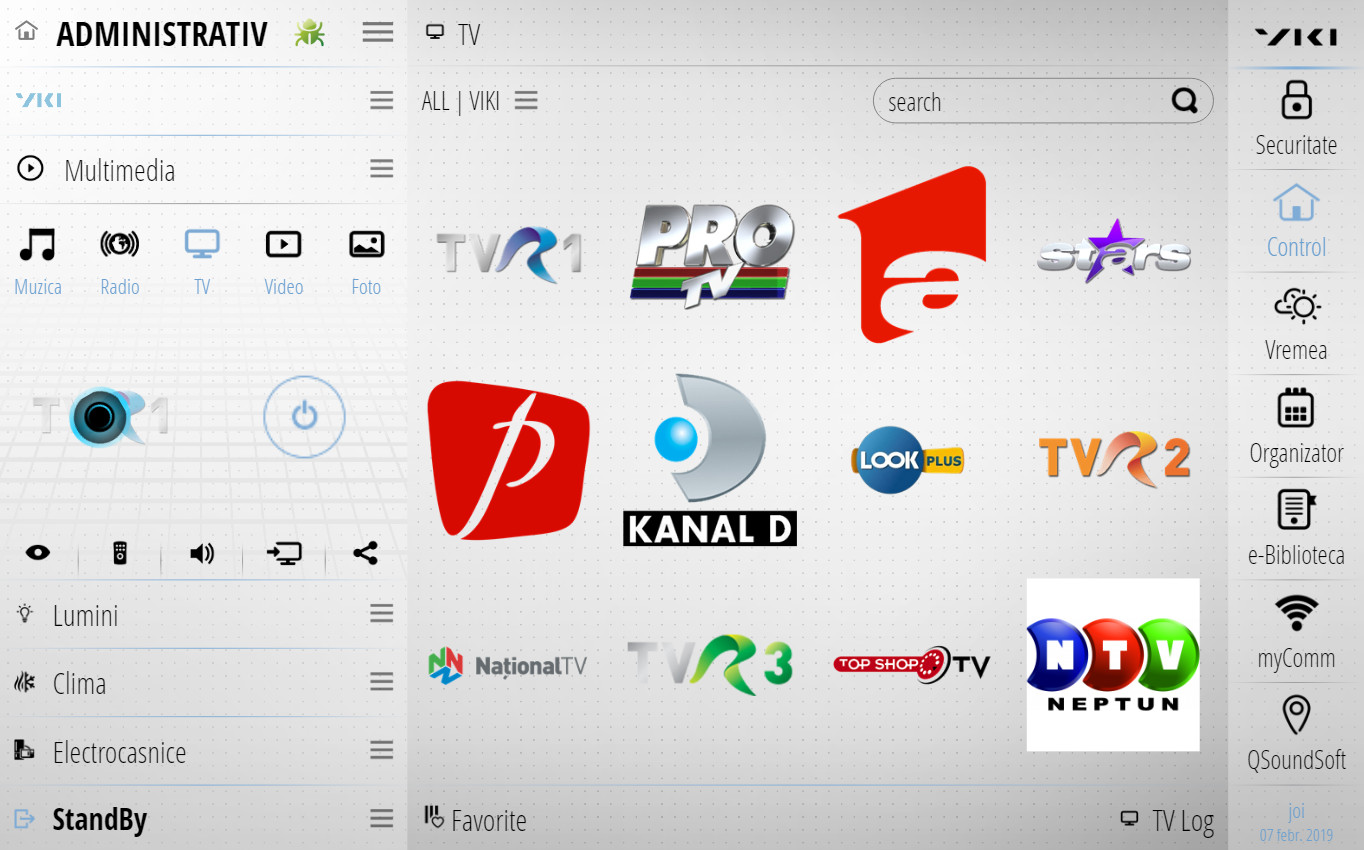Select the remote control icon
The width and height of the screenshot is (1364, 850).
coord(119,553)
